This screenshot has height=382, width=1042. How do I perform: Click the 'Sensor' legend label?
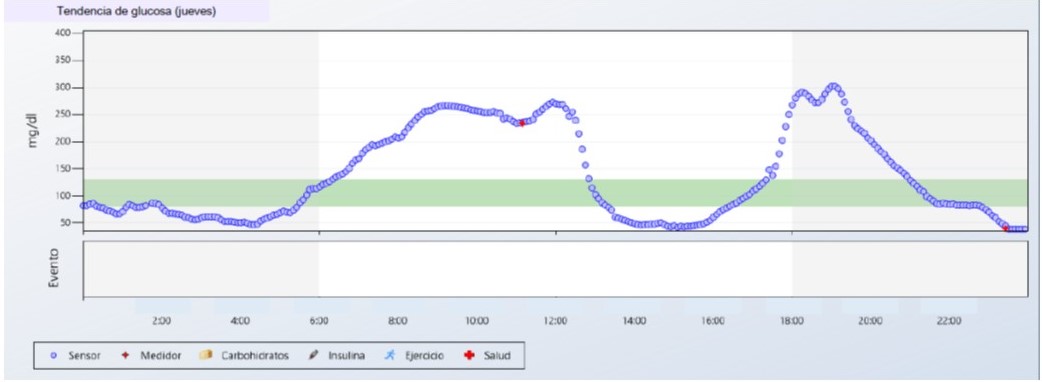point(84,356)
